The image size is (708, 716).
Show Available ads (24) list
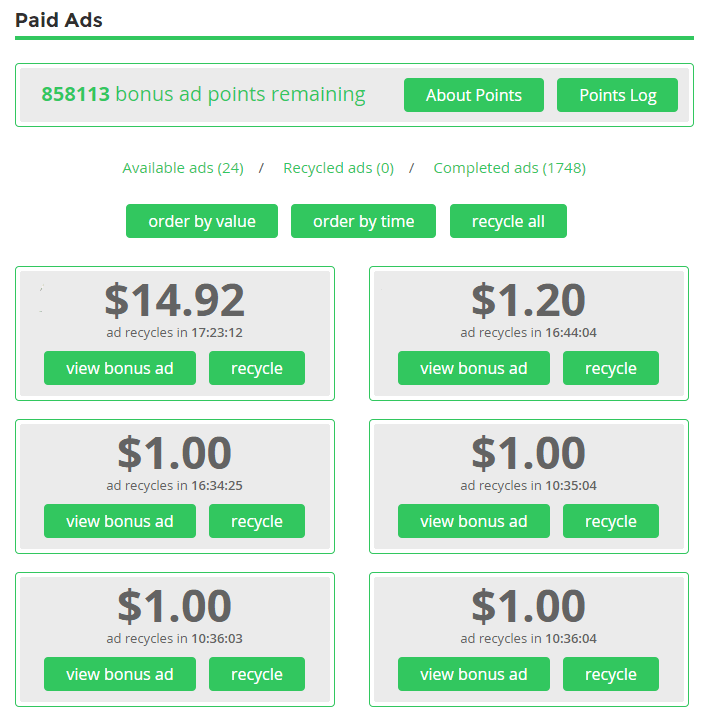point(183,168)
